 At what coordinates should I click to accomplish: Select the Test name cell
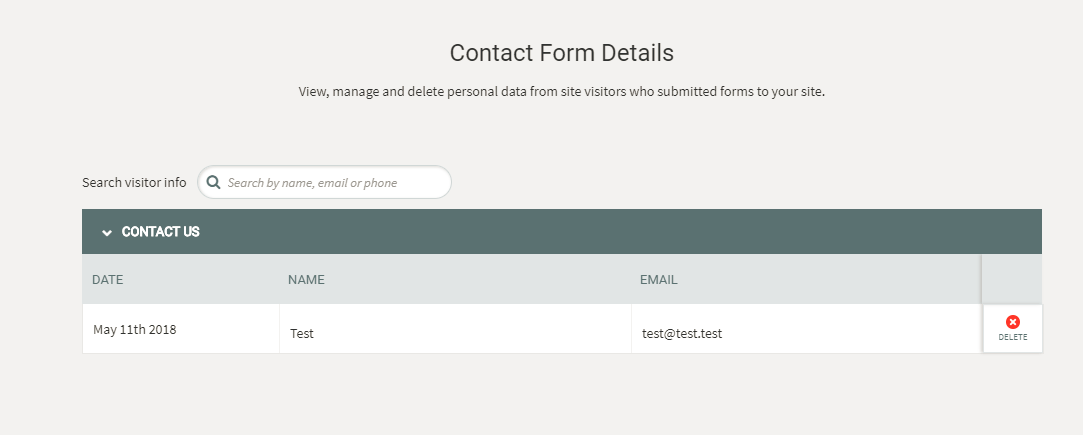(455, 329)
